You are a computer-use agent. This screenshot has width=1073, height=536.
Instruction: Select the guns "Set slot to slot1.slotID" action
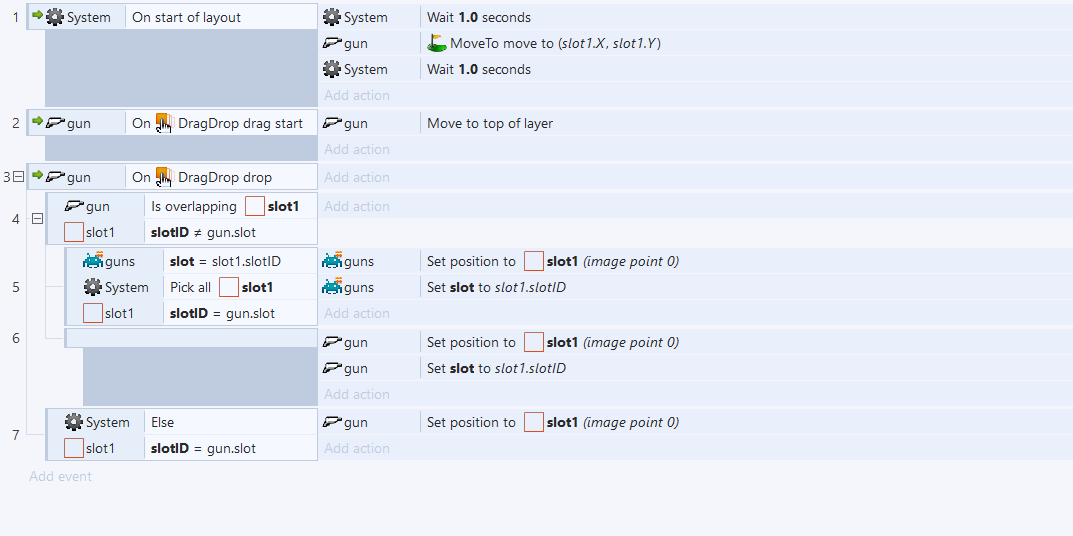pos(496,287)
